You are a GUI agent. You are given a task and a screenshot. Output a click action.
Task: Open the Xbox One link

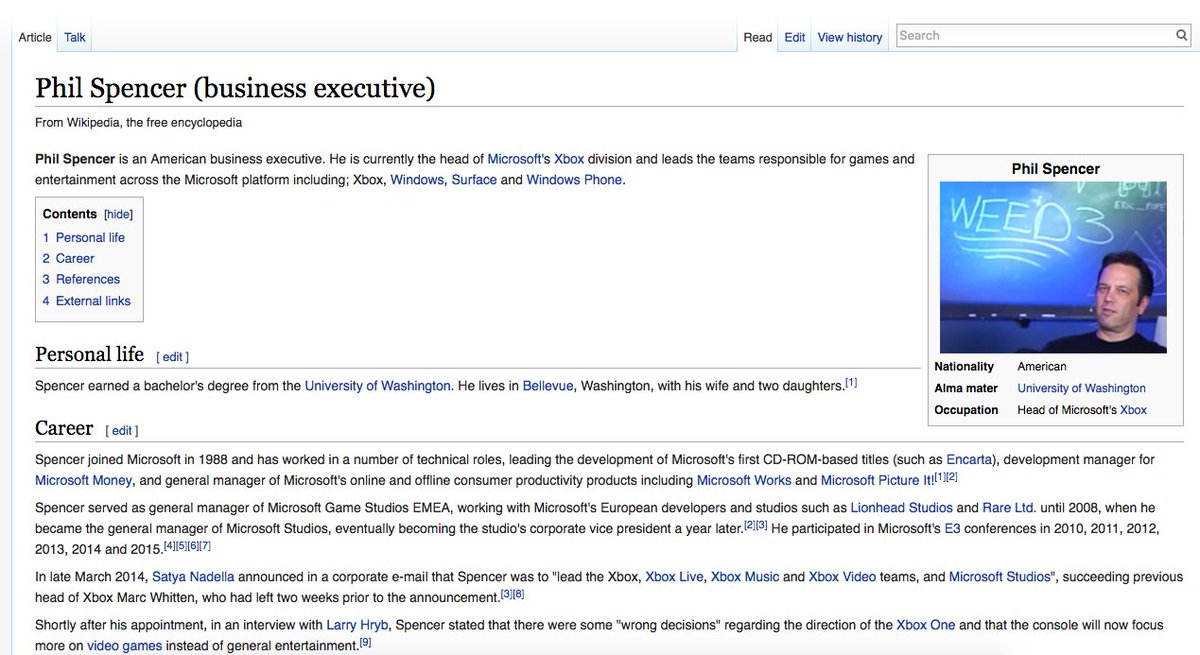[x=926, y=625]
